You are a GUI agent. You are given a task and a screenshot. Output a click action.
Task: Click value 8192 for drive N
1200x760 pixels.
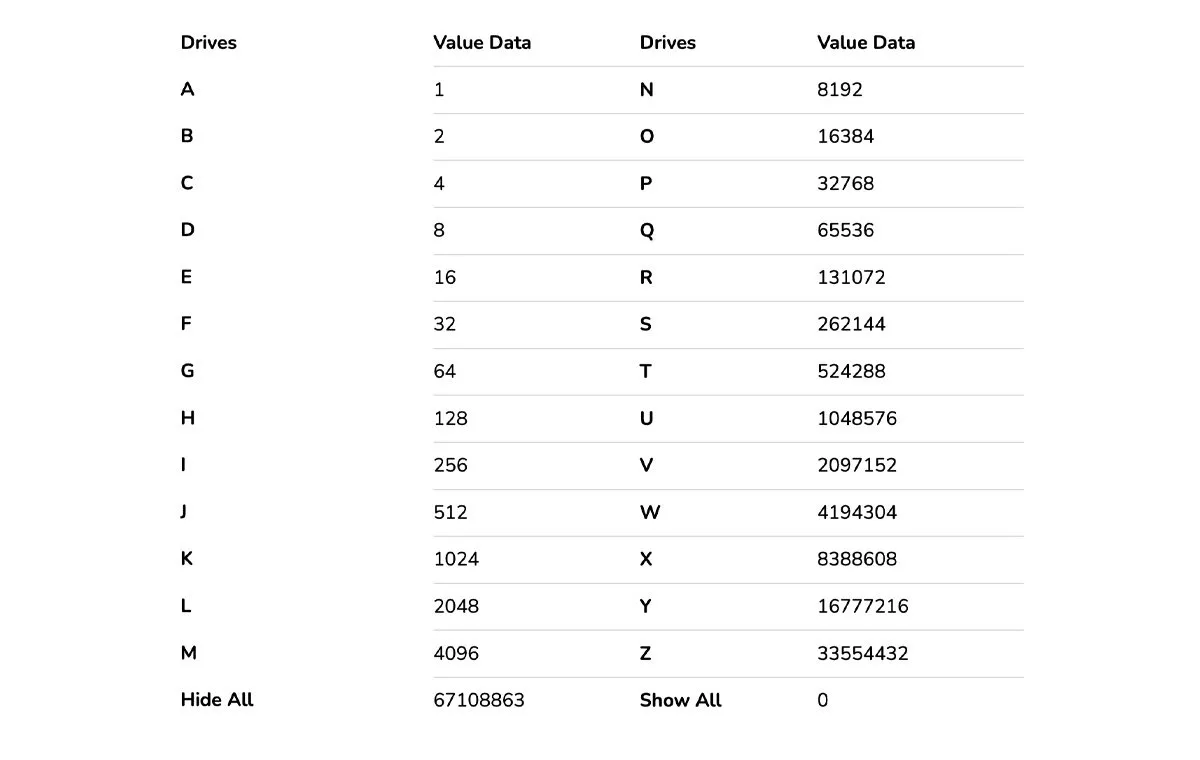tap(839, 90)
